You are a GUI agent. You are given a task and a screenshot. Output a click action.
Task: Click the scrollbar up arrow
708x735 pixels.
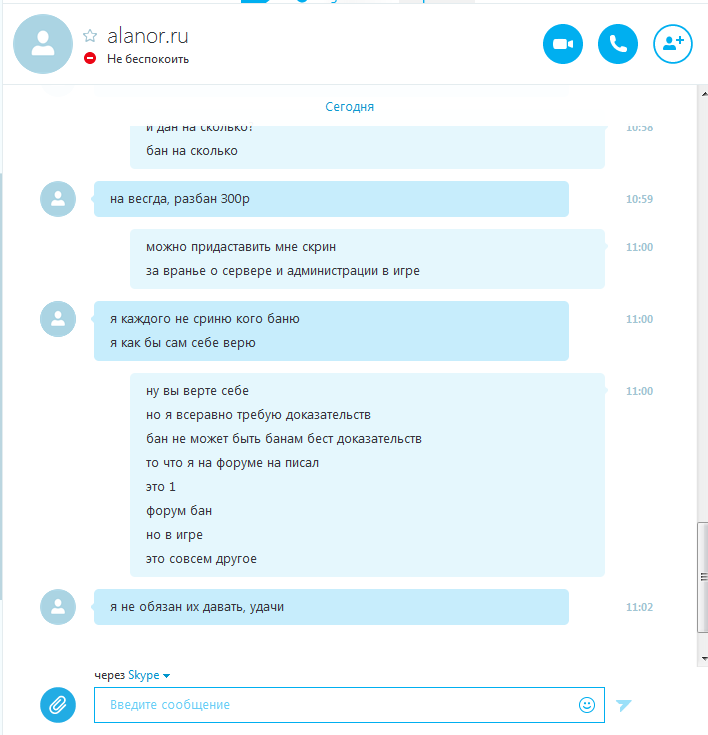[x=704, y=94]
